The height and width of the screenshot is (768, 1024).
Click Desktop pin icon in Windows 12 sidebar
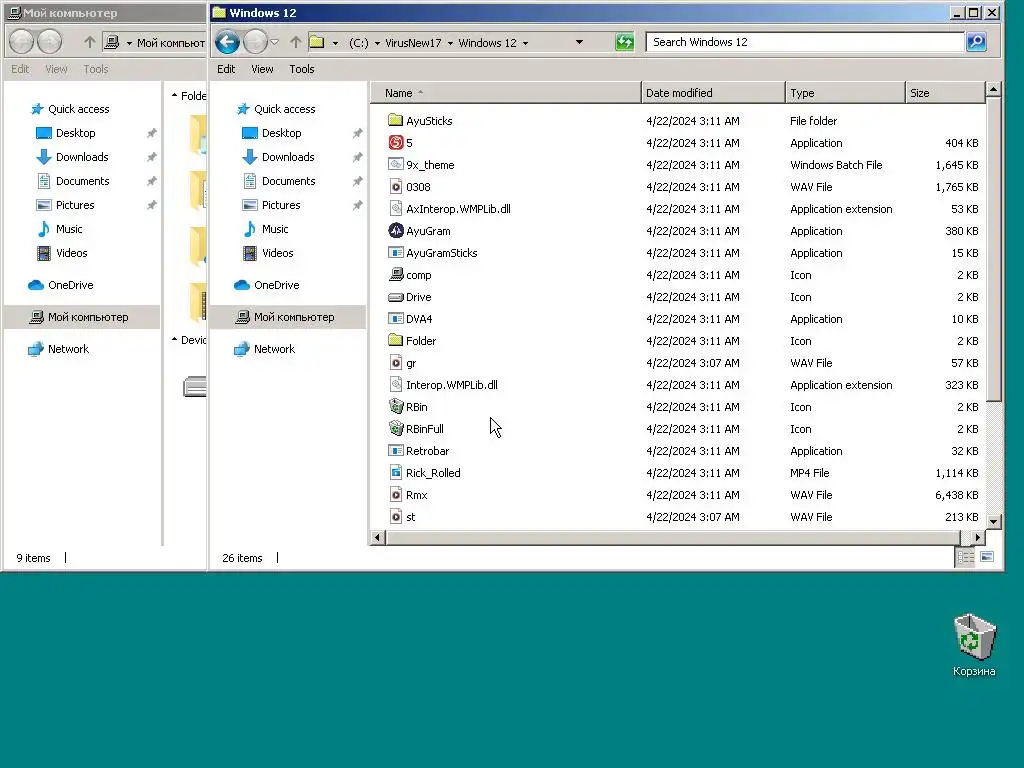tap(357, 133)
